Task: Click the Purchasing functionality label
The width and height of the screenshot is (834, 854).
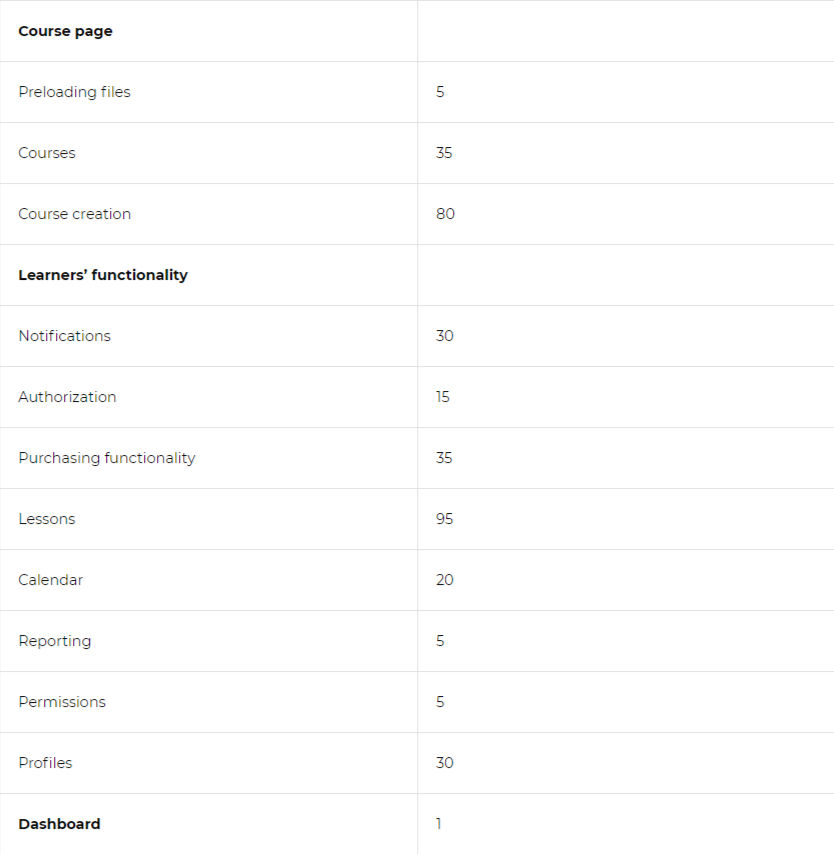Action: (107, 458)
